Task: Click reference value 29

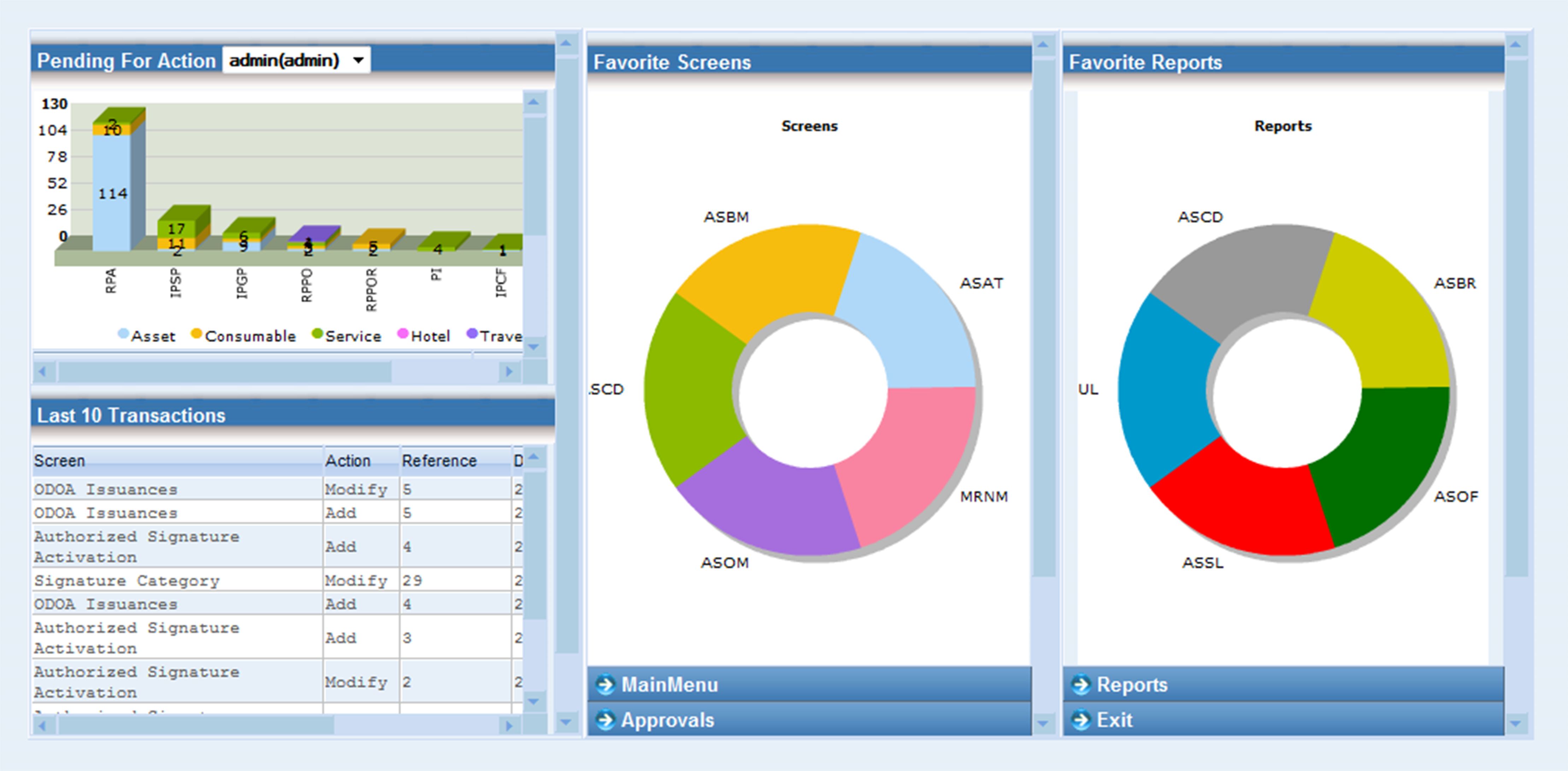Action: coord(412,581)
